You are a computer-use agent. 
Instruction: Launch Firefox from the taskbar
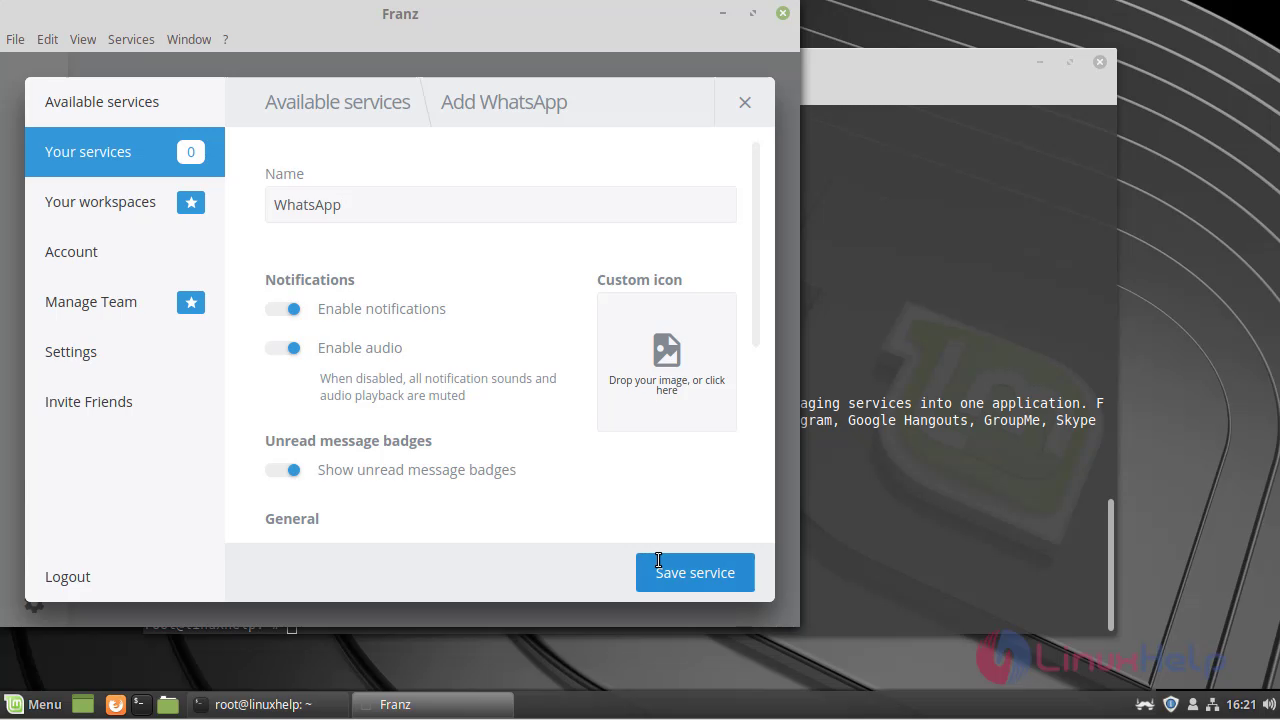coord(115,704)
